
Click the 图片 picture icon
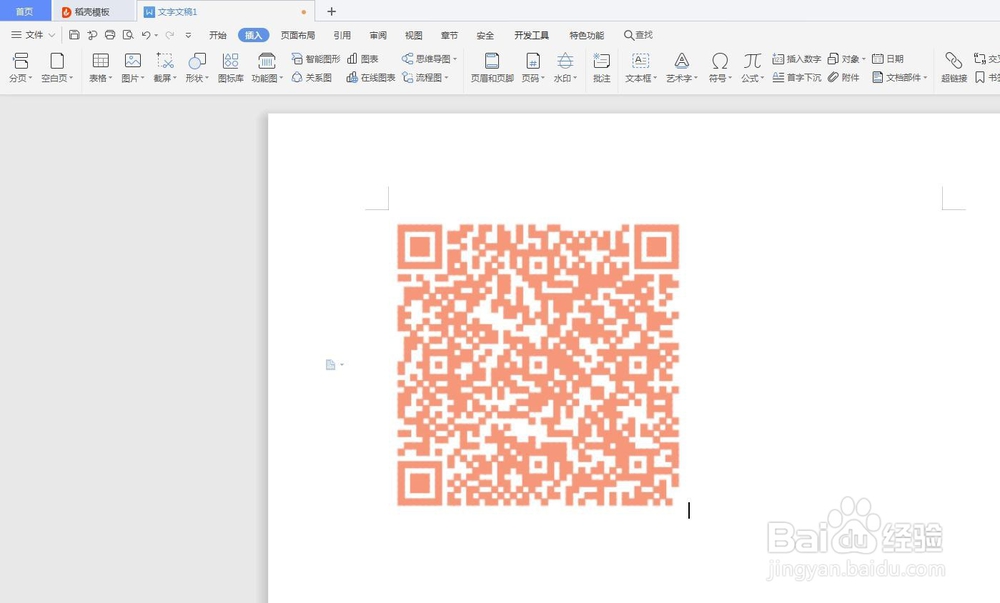pyautogui.click(x=133, y=61)
